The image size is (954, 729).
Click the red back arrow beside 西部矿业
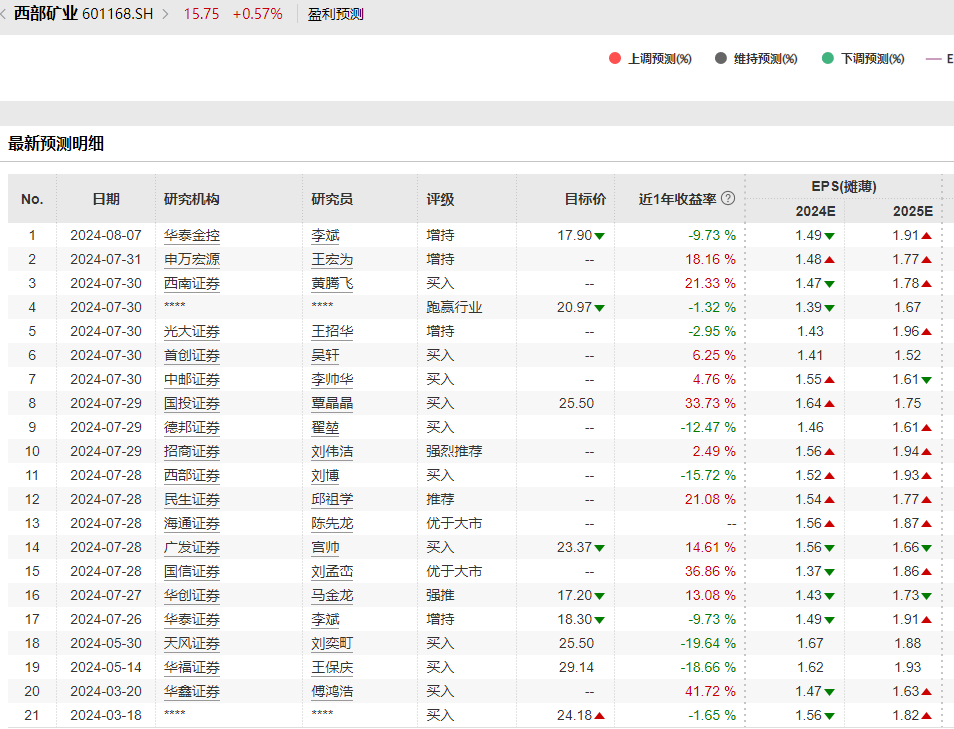pyautogui.click(x=6, y=14)
